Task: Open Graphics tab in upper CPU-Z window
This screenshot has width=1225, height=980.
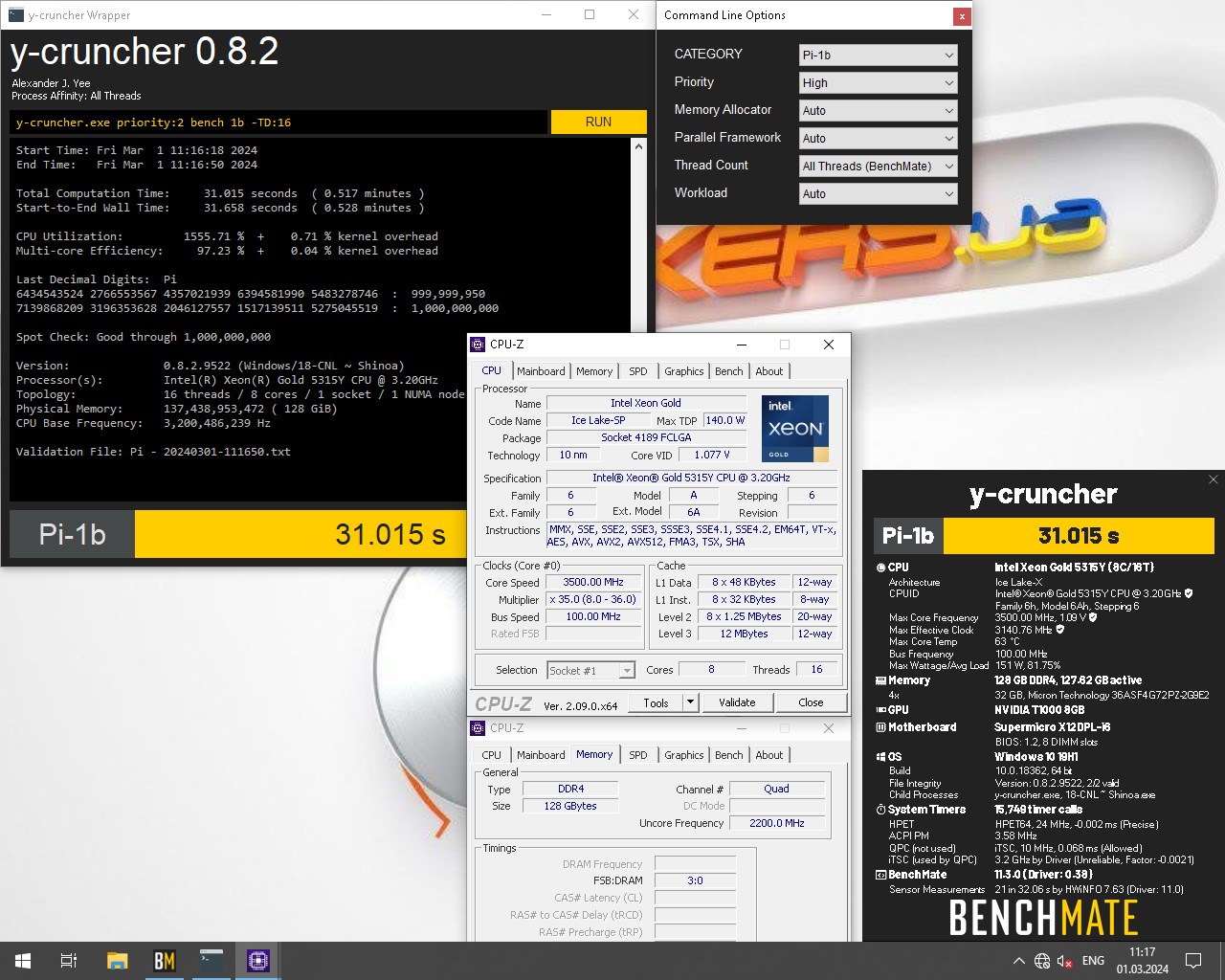Action: (684, 371)
